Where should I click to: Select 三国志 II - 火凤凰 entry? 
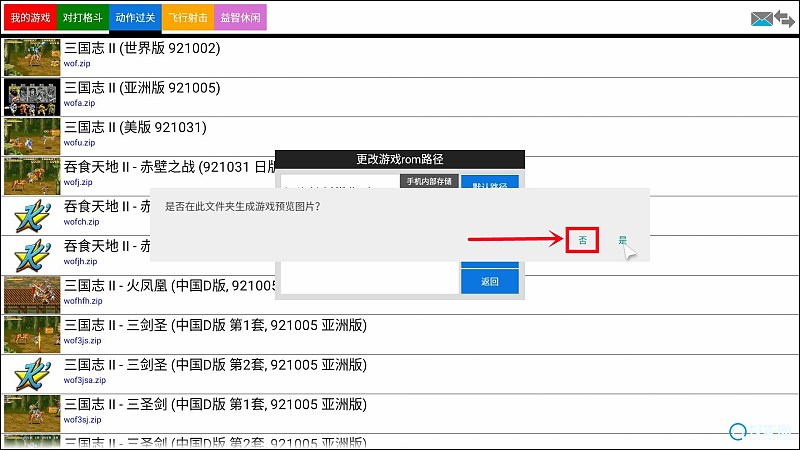point(169,286)
